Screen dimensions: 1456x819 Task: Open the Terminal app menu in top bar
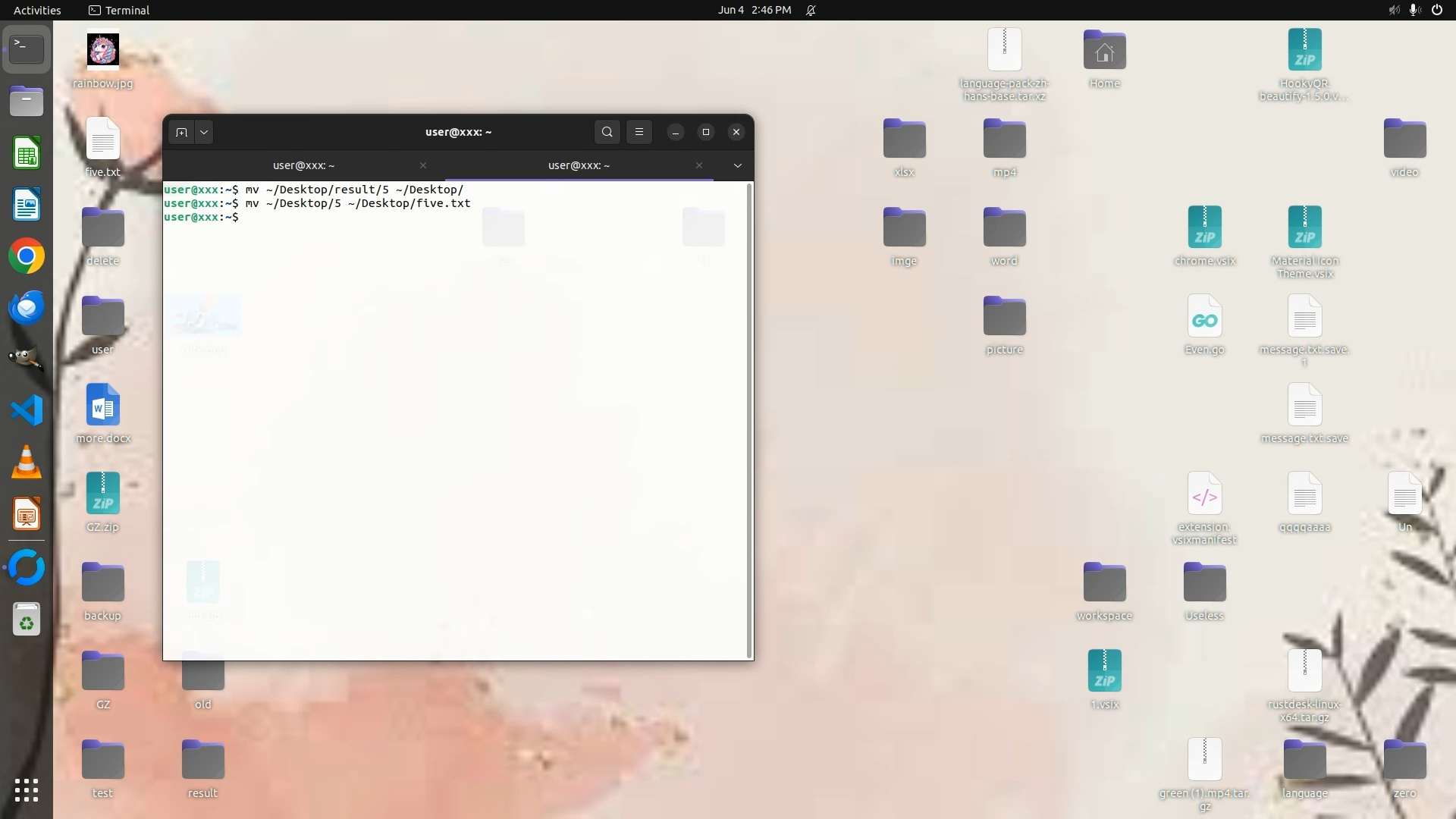119,10
